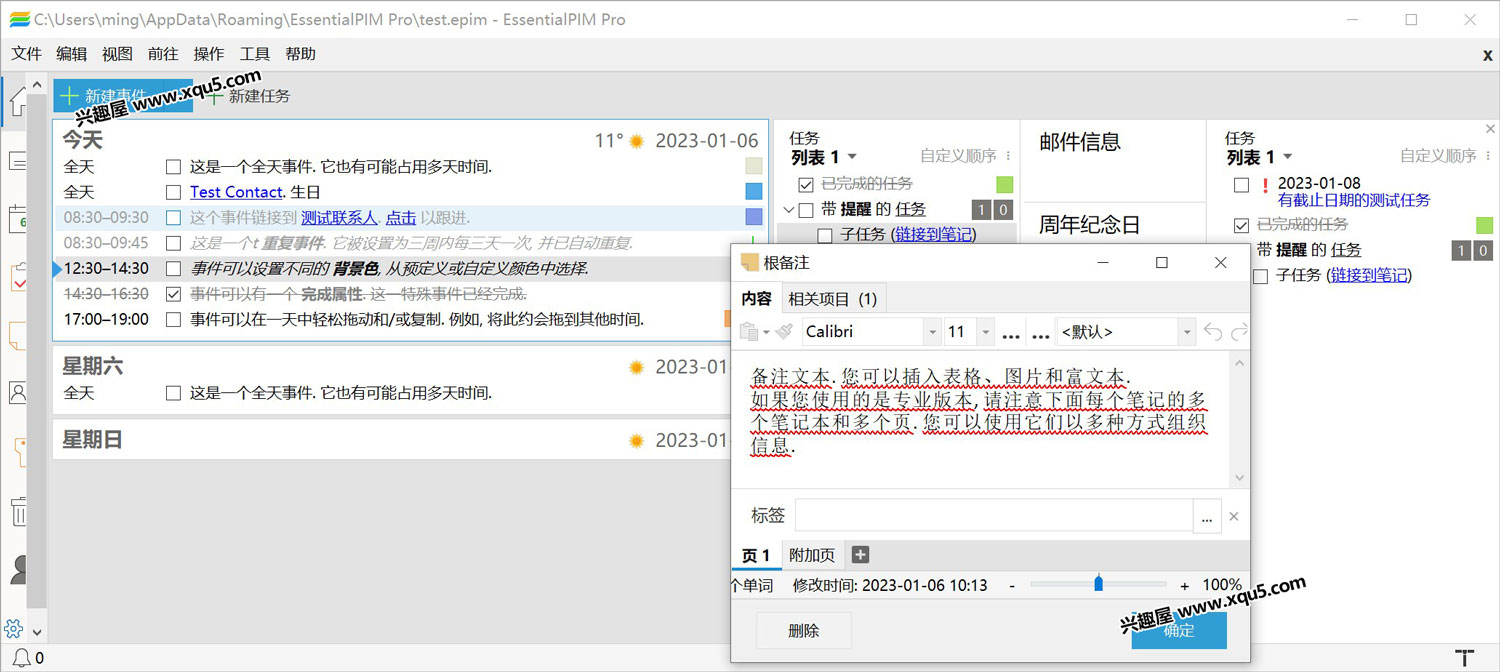
Task: Click the reminders bell icon
Action: (21, 657)
